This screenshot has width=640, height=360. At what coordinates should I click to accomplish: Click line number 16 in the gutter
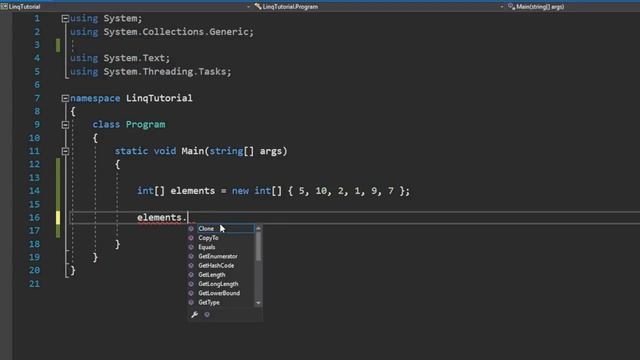point(34,218)
